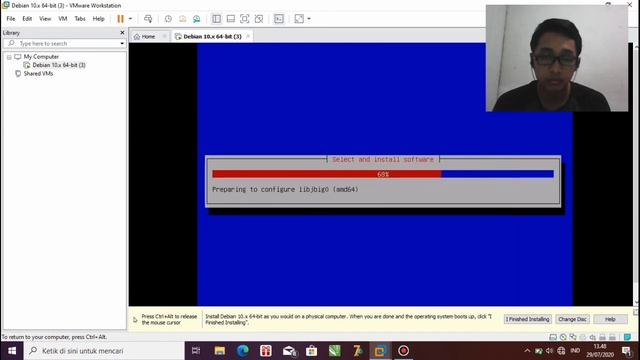Select My Computer in the library

click(x=41, y=57)
